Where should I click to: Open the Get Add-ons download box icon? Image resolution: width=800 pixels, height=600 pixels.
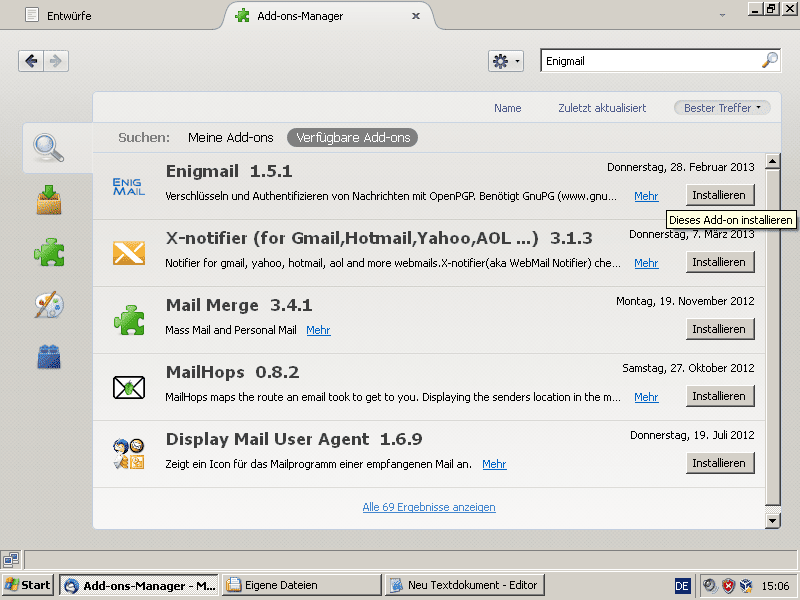(50, 200)
